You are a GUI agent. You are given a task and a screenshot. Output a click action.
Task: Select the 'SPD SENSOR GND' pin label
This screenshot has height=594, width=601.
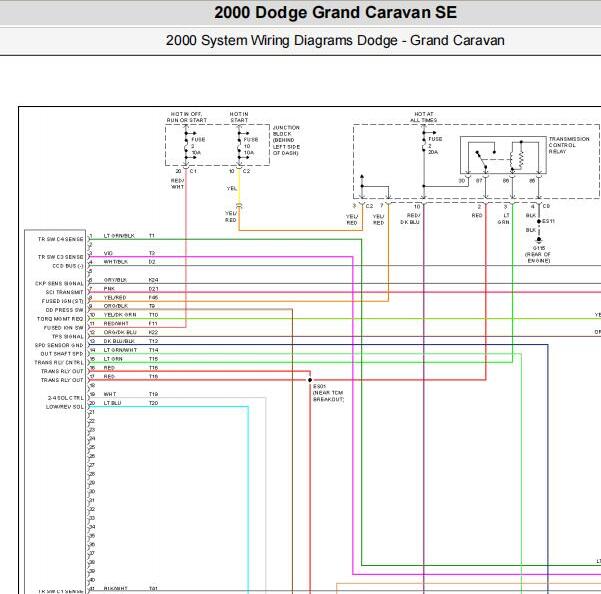pyautogui.click(x=59, y=345)
